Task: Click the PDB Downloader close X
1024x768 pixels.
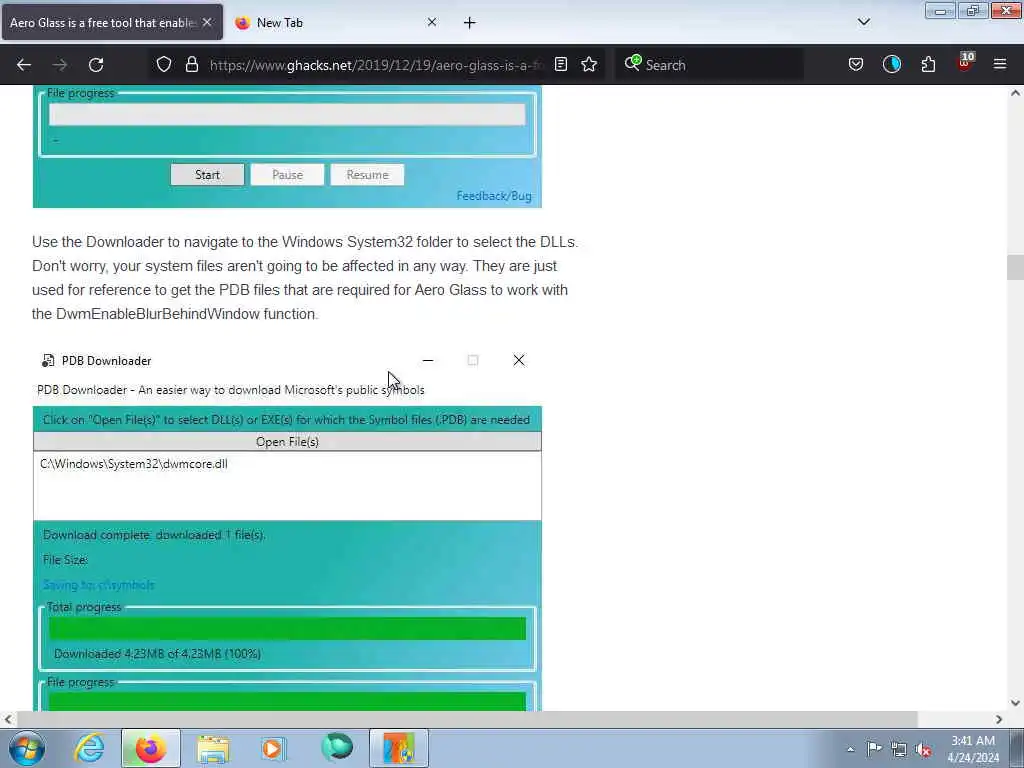Action: (x=519, y=360)
